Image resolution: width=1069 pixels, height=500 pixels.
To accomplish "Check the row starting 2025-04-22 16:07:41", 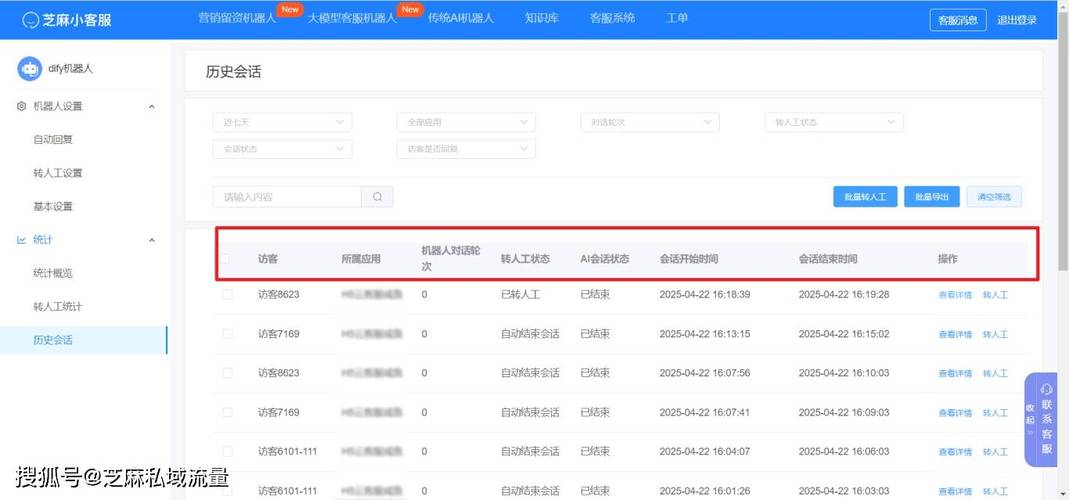I will 227,413.
